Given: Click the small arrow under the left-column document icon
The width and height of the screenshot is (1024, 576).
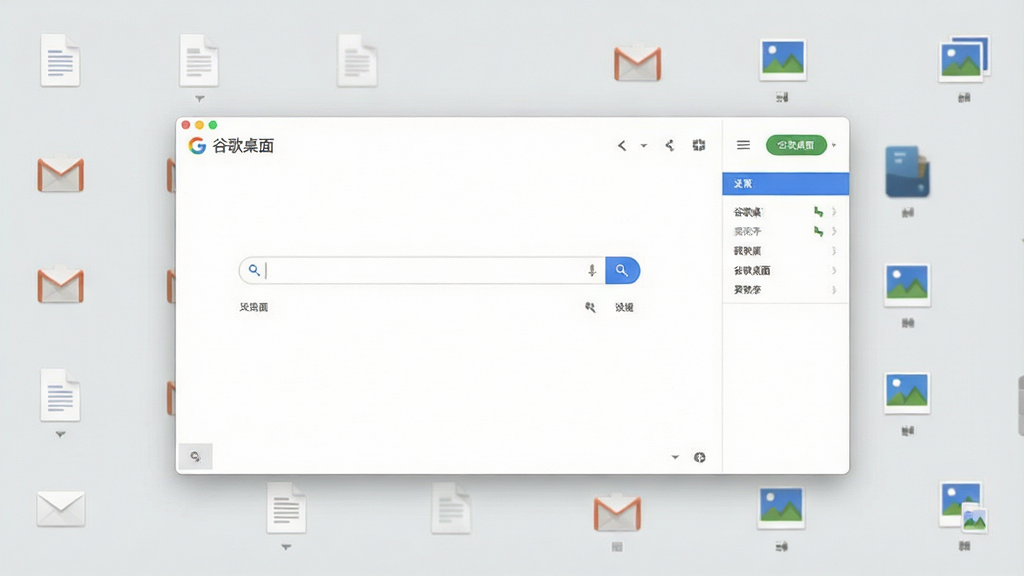Looking at the screenshot, I should pos(60,434).
